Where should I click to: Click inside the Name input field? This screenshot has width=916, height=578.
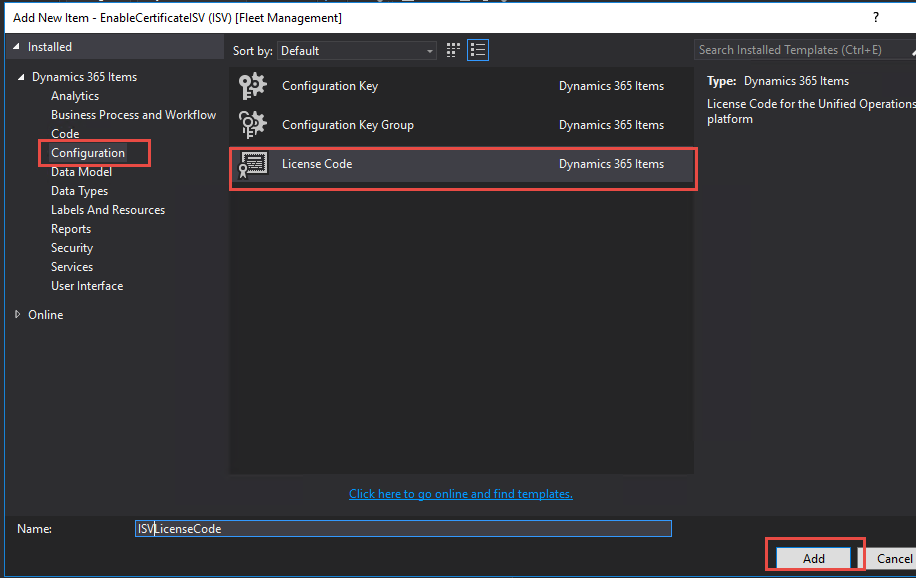click(x=400, y=528)
